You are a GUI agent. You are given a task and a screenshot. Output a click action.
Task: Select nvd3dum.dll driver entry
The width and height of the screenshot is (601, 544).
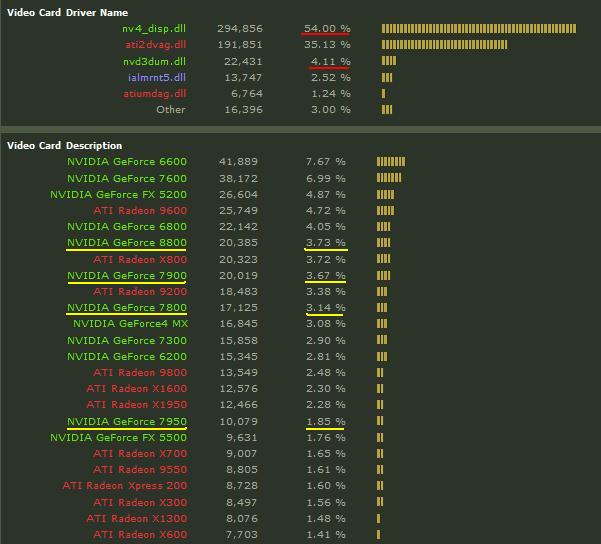pyautogui.click(x=154, y=62)
